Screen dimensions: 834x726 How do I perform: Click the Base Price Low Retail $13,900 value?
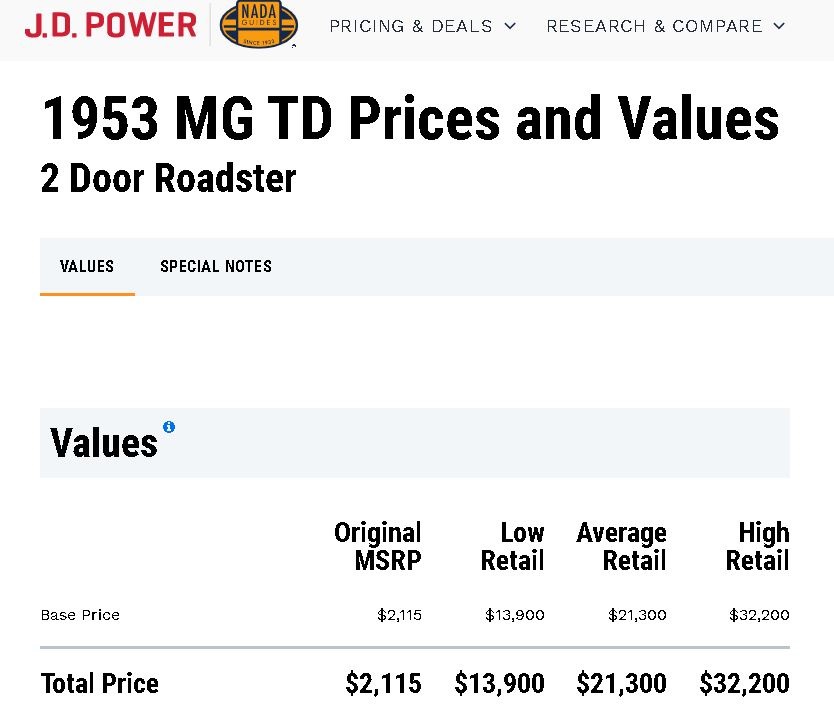[515, 615]
